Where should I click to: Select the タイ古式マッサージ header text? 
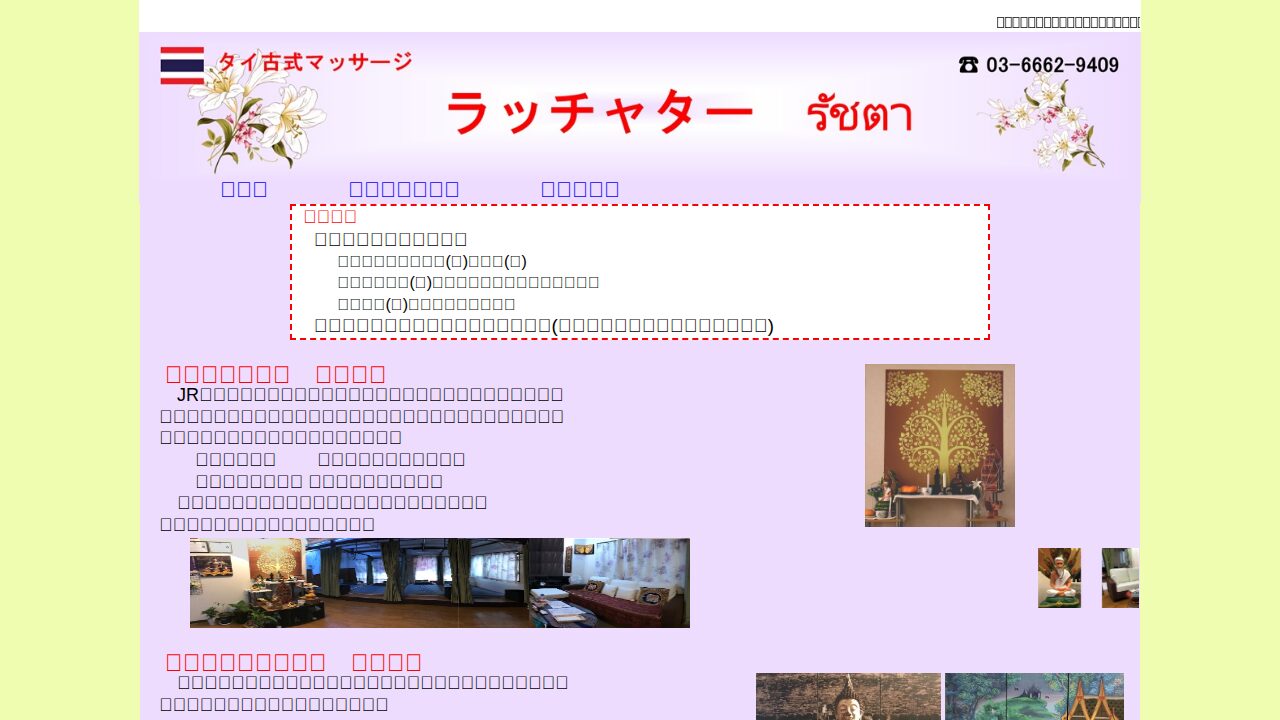(x=314, y=62)
